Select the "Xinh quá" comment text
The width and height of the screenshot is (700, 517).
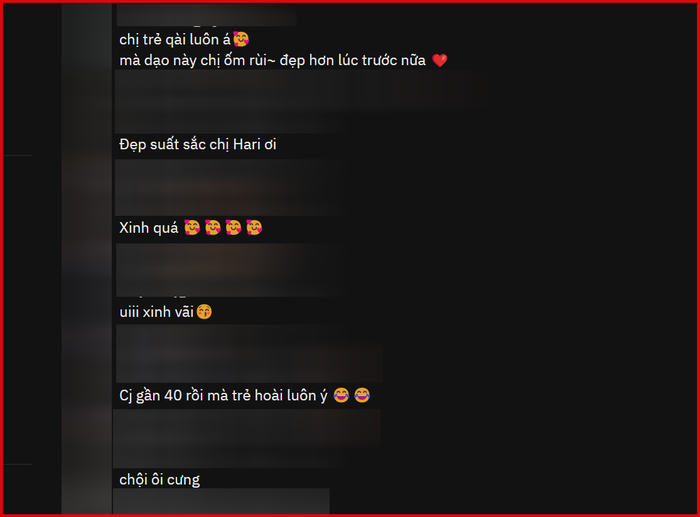149,228
